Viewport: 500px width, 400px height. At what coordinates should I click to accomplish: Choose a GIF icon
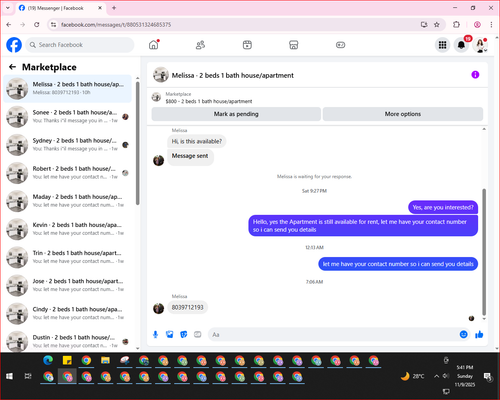coord(198,334)
